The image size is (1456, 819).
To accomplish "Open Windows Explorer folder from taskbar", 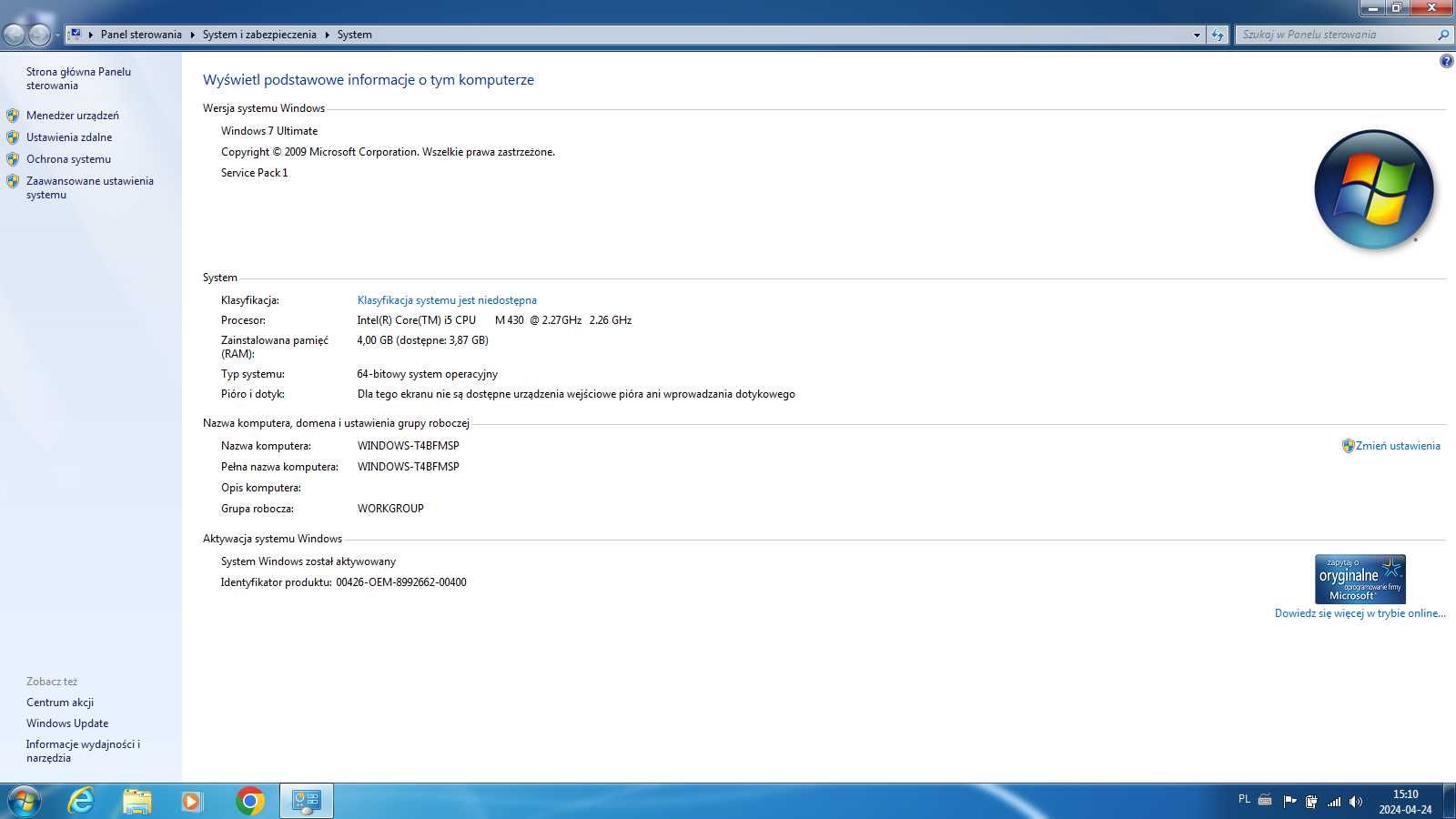I will tap(137, 801).
